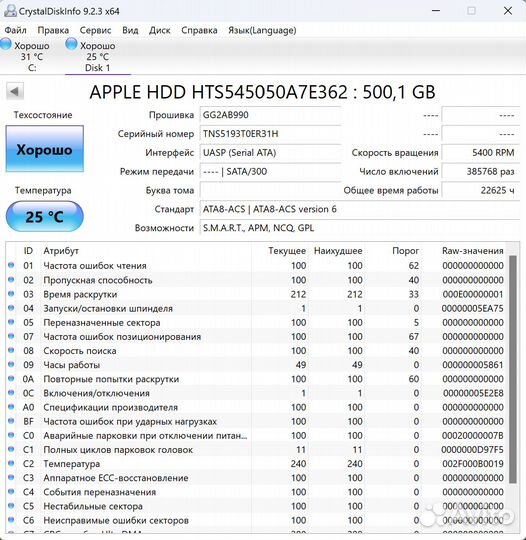Click status dot of Неисправимые ошибки секторов row
The height and width of the screenshot is (540, 526).
tap(11, 520)
